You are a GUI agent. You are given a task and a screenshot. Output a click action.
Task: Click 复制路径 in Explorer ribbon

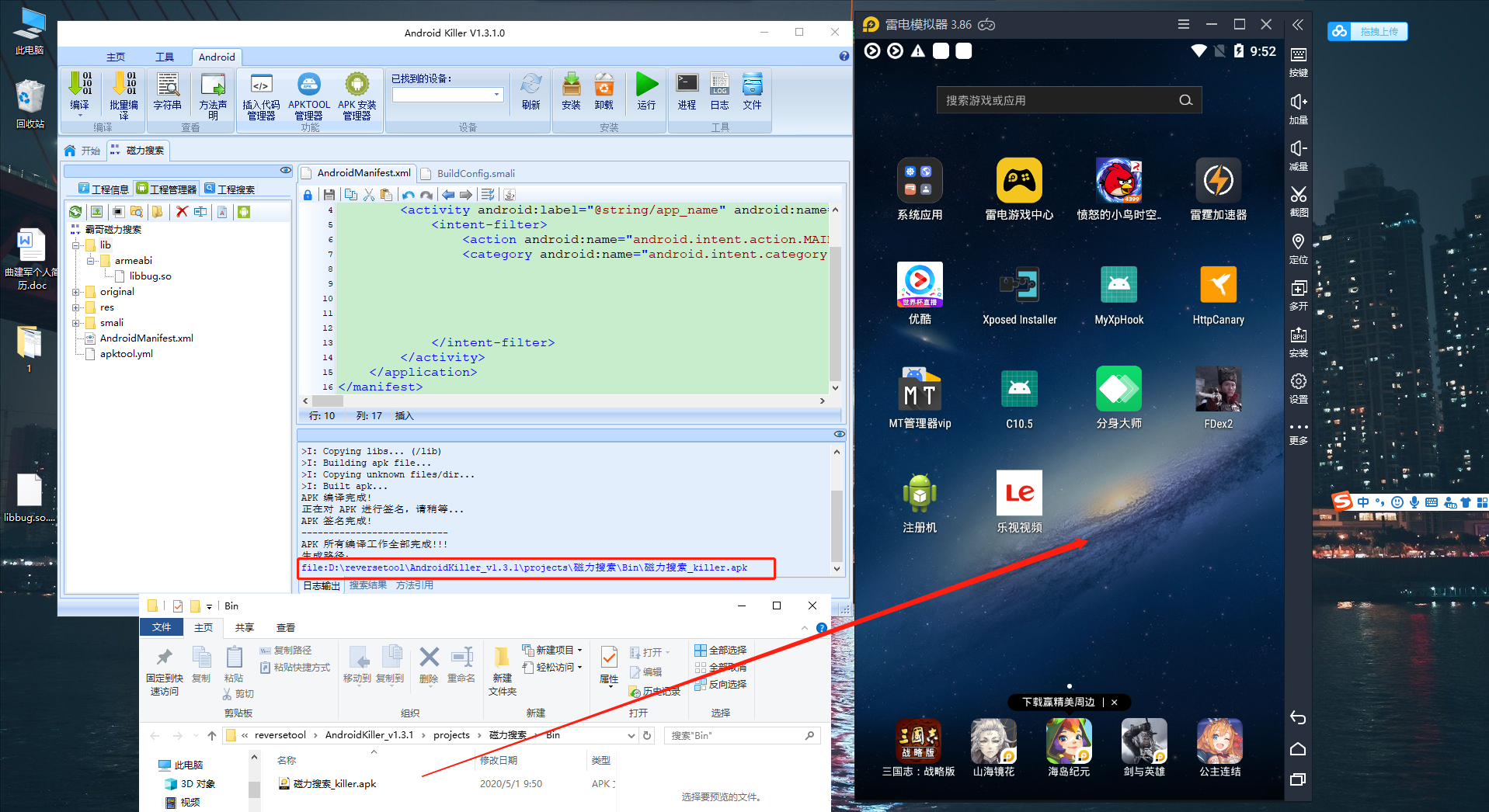(x=286, y=650)
